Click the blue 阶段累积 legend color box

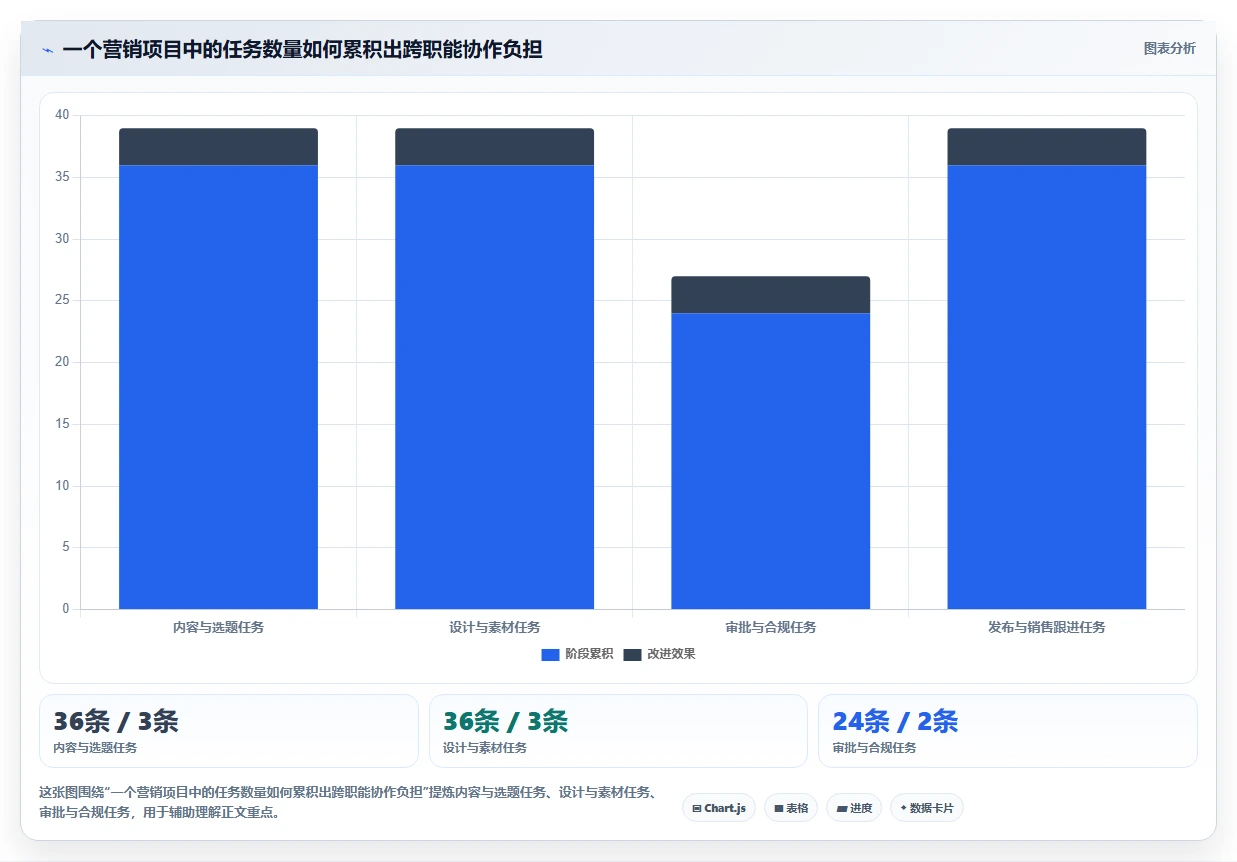coord(550,654)
